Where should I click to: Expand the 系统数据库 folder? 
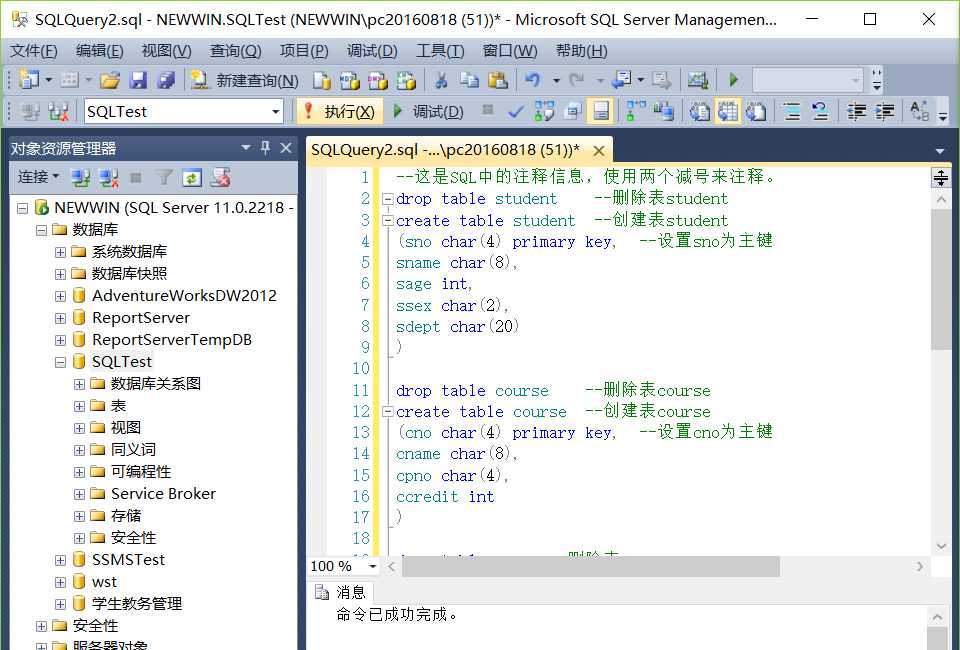(60, 252)
